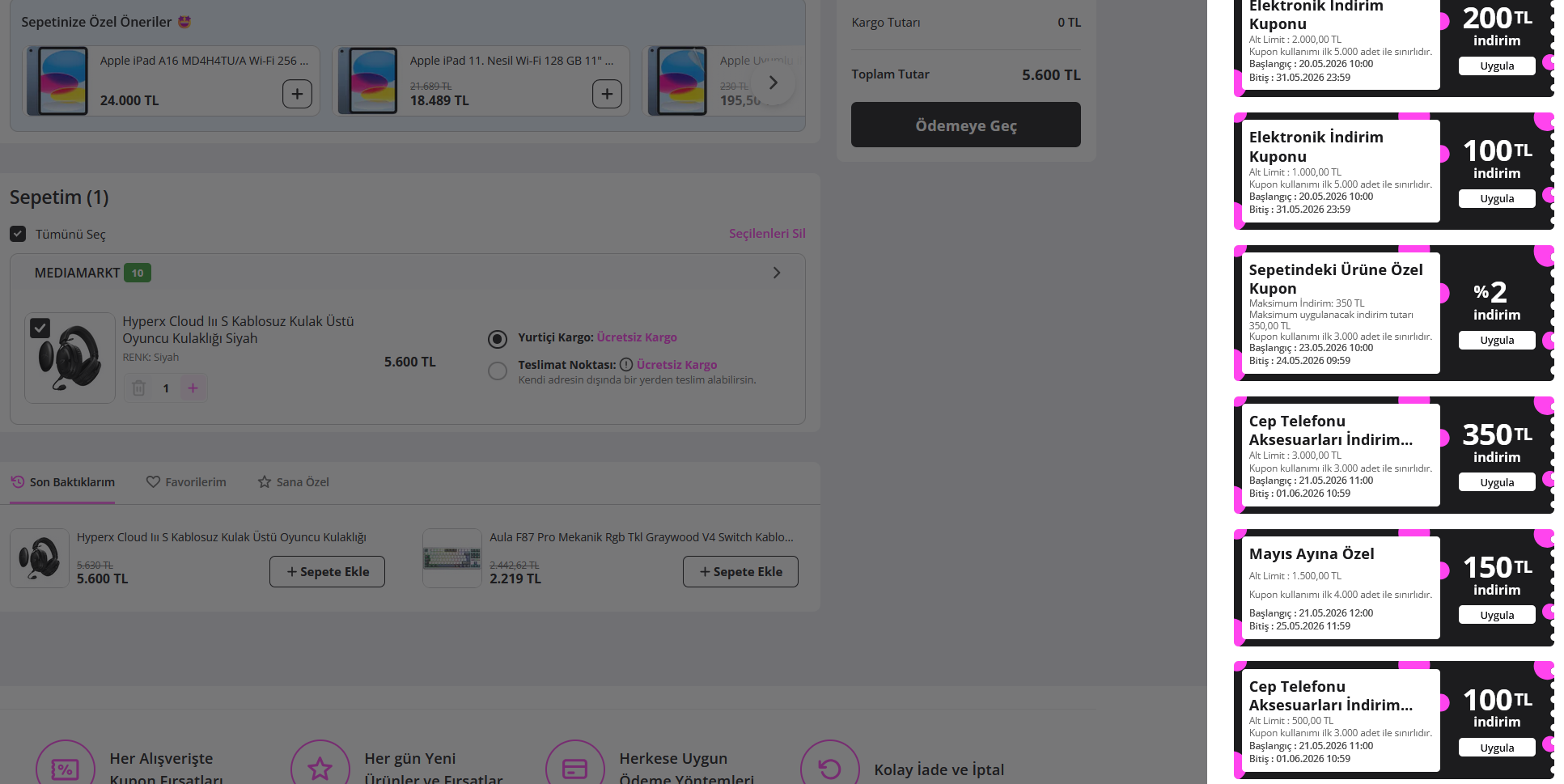Open Apple iPad A16 MD4H4TU/A title
Screen dimensions: 1564x784
click(x=204, y=61)
